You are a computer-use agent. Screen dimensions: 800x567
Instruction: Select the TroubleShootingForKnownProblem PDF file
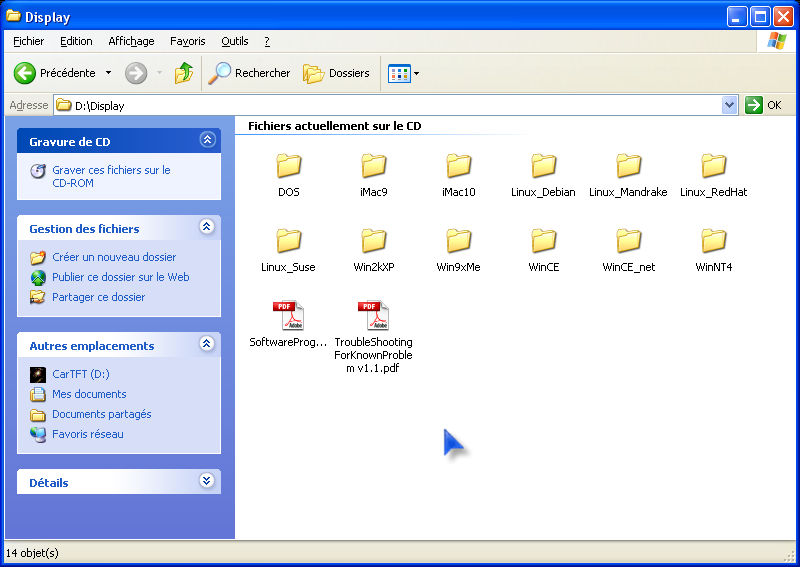pyautogui.click(x=373, y=316)
